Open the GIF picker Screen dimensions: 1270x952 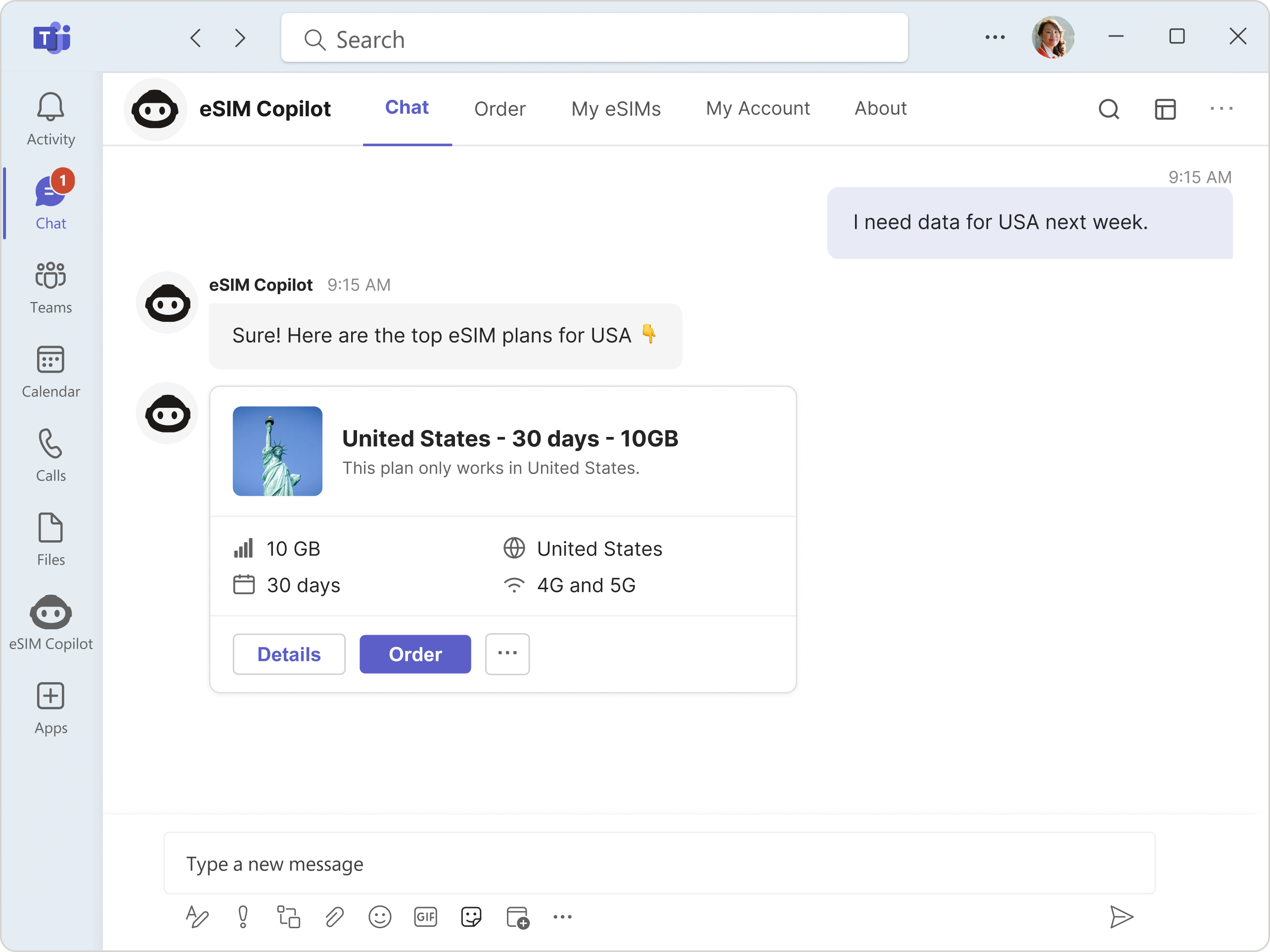[x=425, y=916]
